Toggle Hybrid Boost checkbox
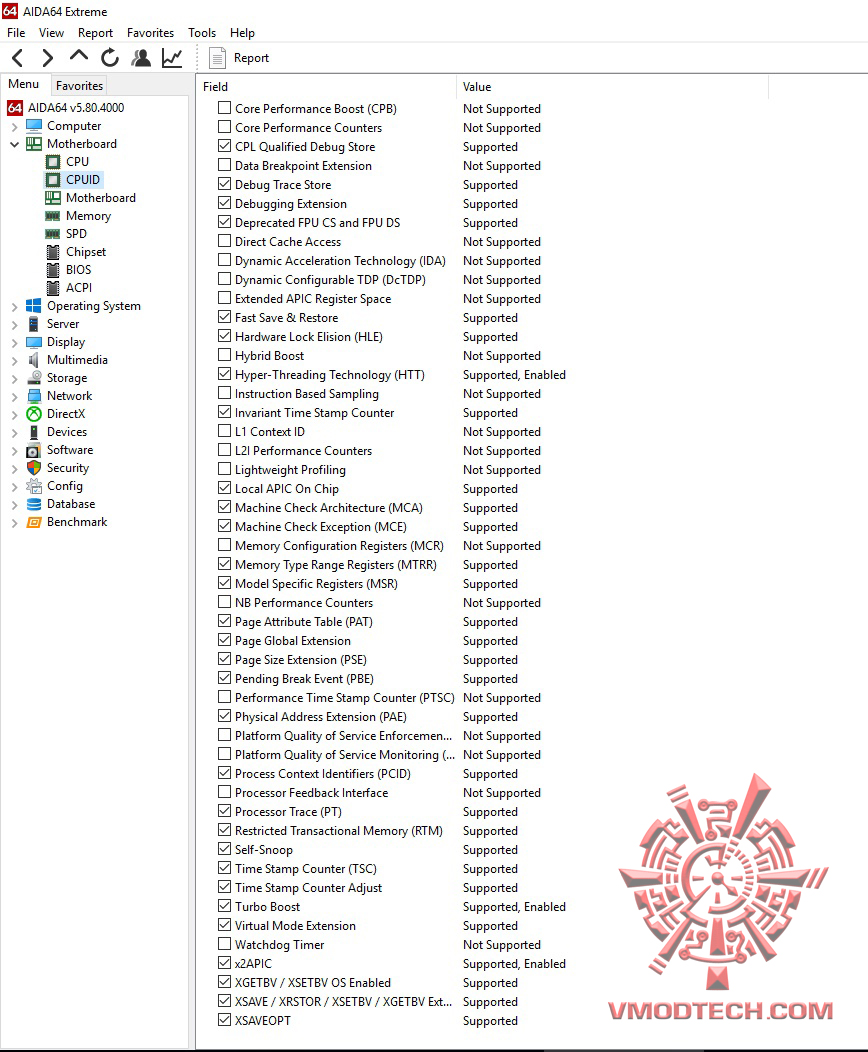This screenshot has height=1052, width=868. tap(225, 355)
